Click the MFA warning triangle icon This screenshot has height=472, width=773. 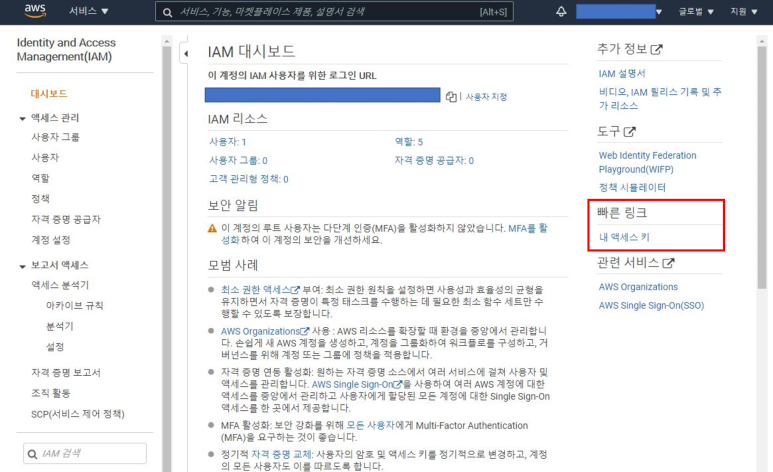(212, 228)
